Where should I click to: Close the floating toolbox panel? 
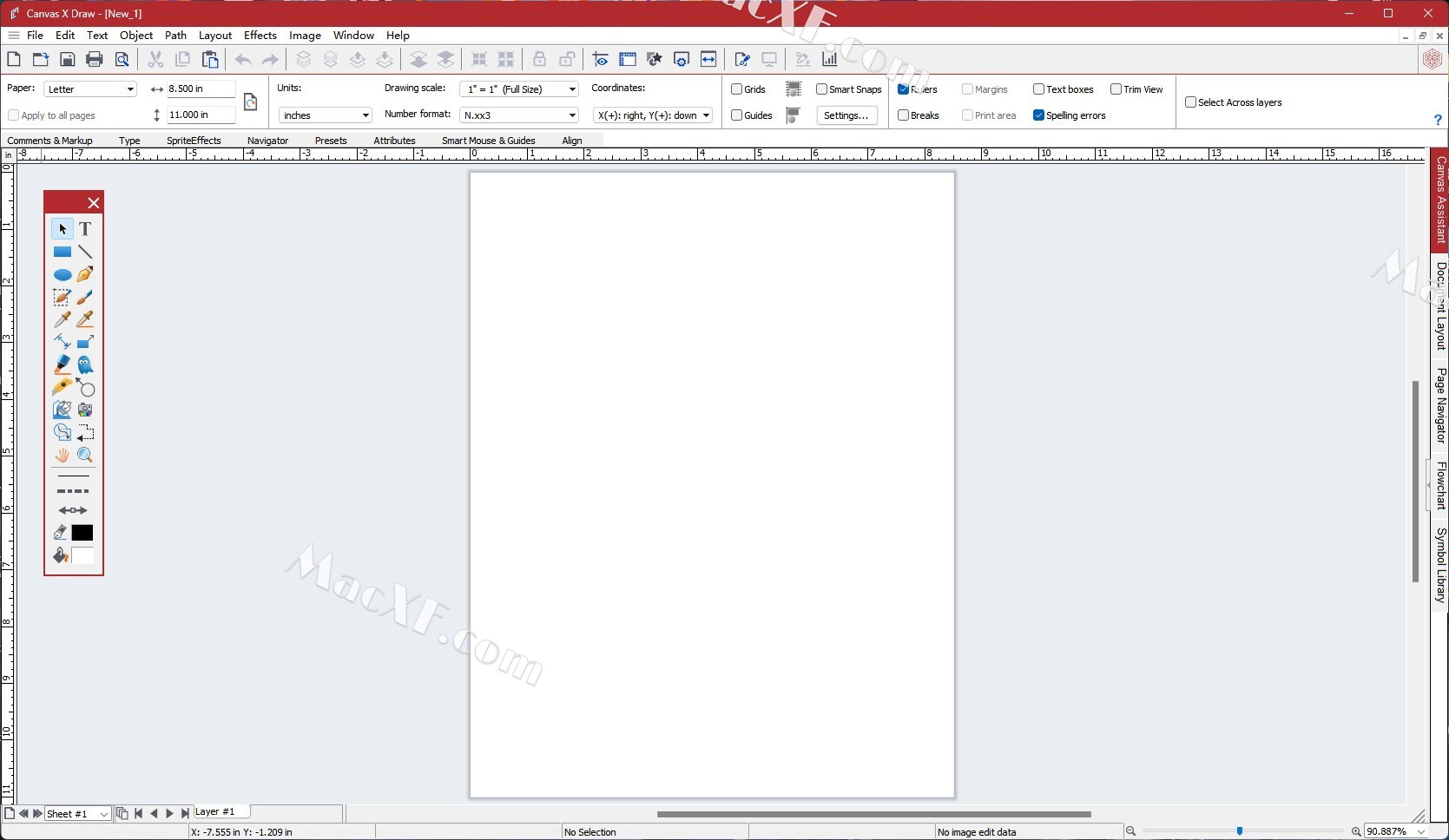click(x=94, y=203)
